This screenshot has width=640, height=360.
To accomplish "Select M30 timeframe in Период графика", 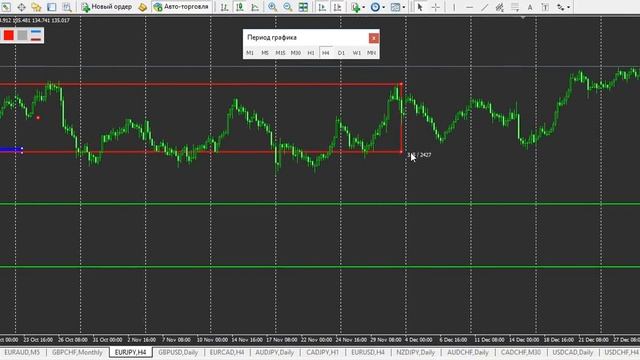I will (296, 53).
